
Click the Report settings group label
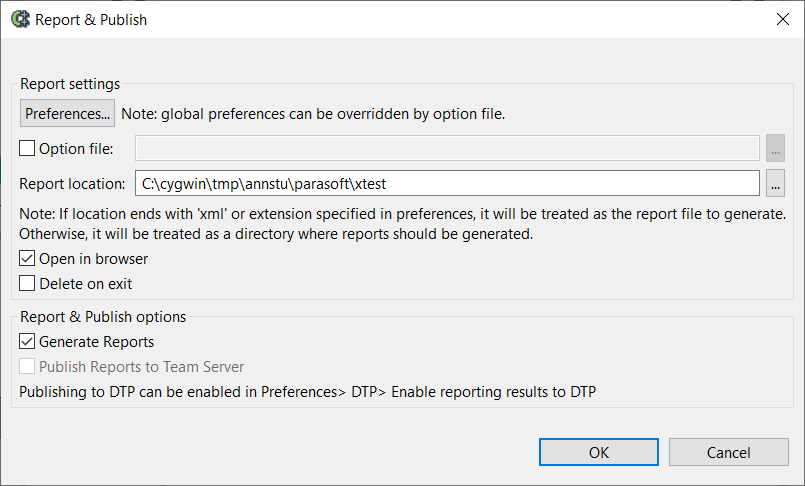click(70, 84)
